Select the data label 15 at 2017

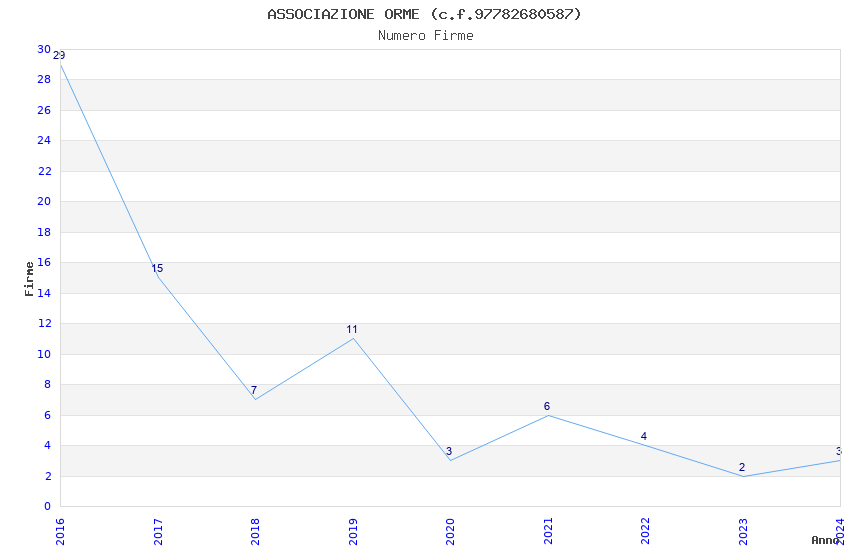tap(157, 268)
